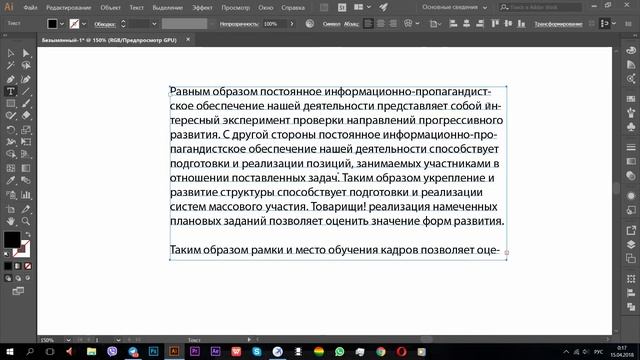This screenshot has height=360, width=640.
Task: Click the toolbox Fill color swatch
Action: [x=12, y=240]
